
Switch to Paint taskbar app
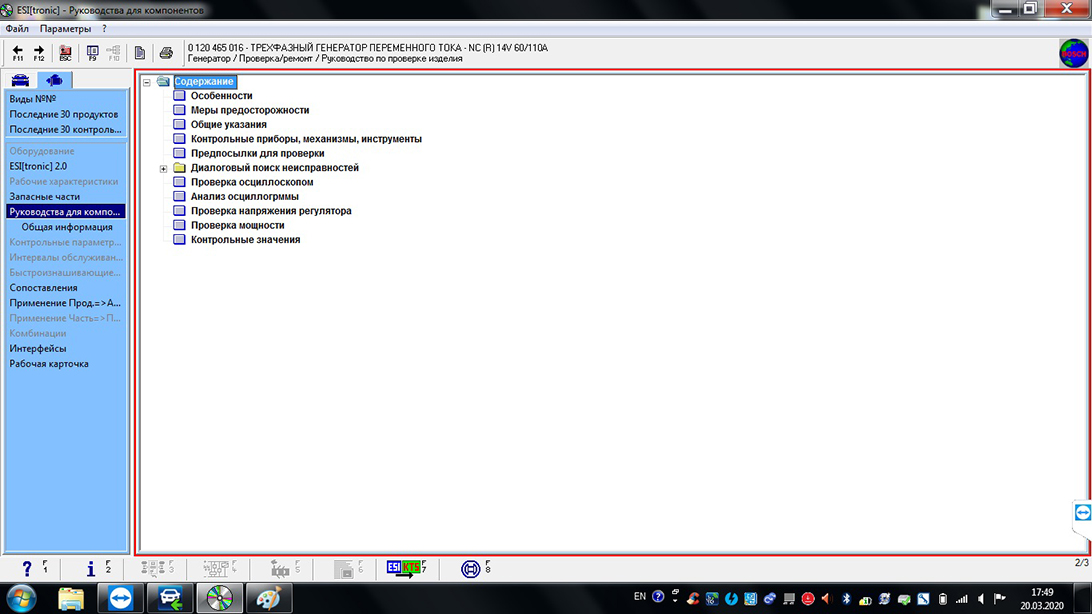[269, 599]
